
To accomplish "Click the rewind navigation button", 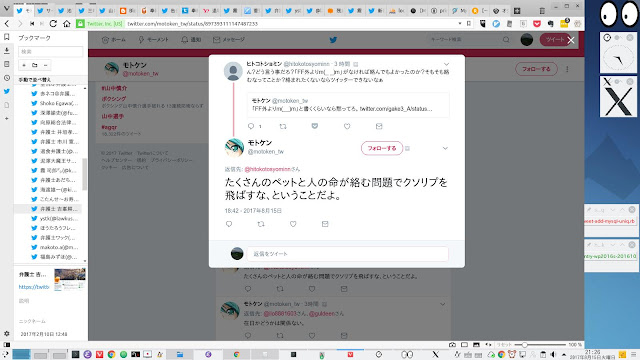I will (x=32, y=24).
